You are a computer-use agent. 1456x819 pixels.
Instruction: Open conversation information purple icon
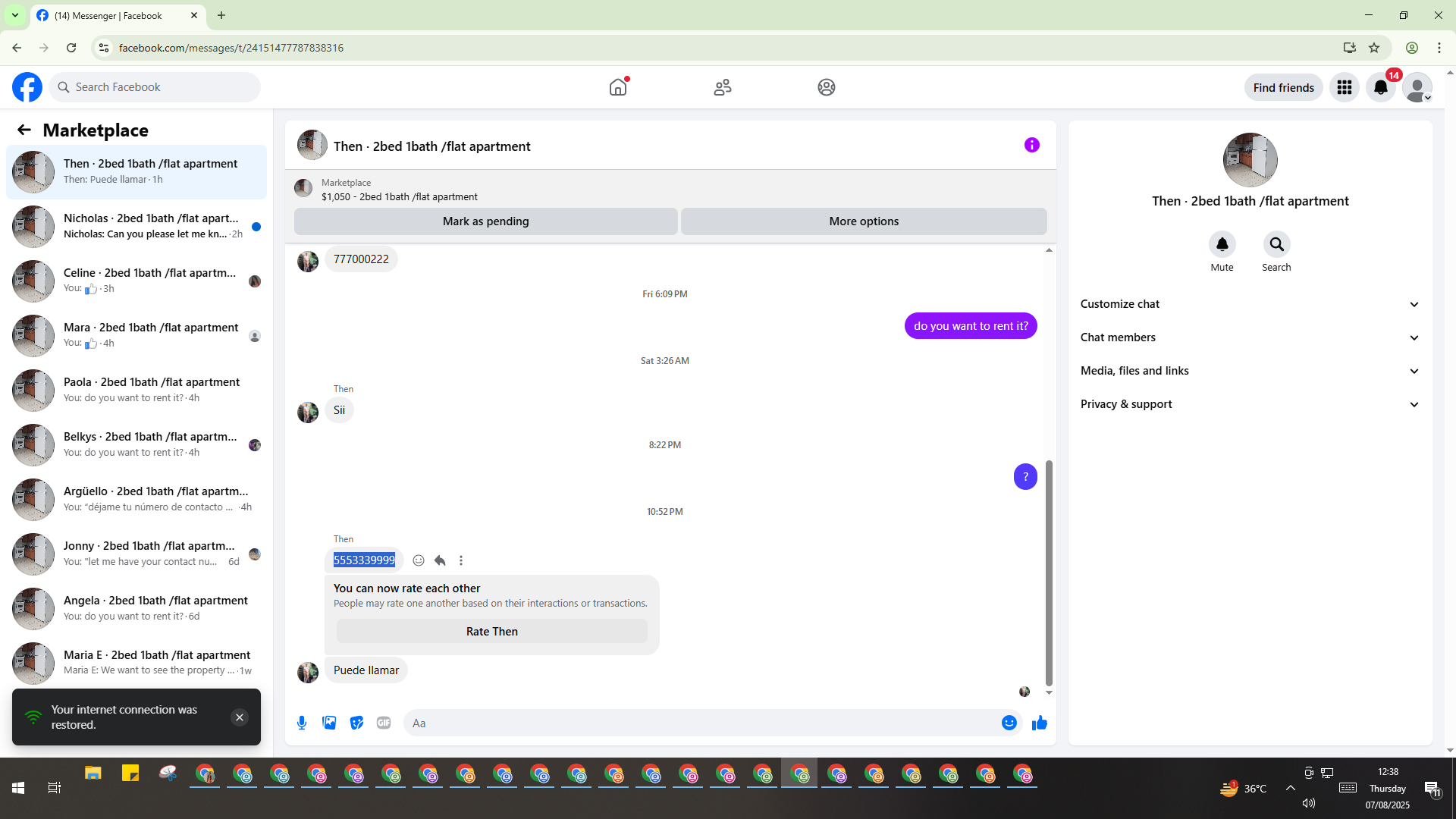[1031, 145]
